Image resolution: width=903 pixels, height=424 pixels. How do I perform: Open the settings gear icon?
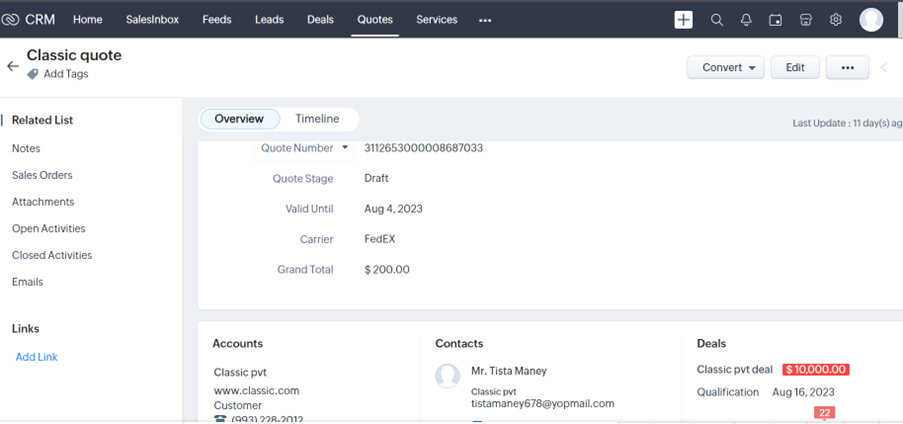836,20
